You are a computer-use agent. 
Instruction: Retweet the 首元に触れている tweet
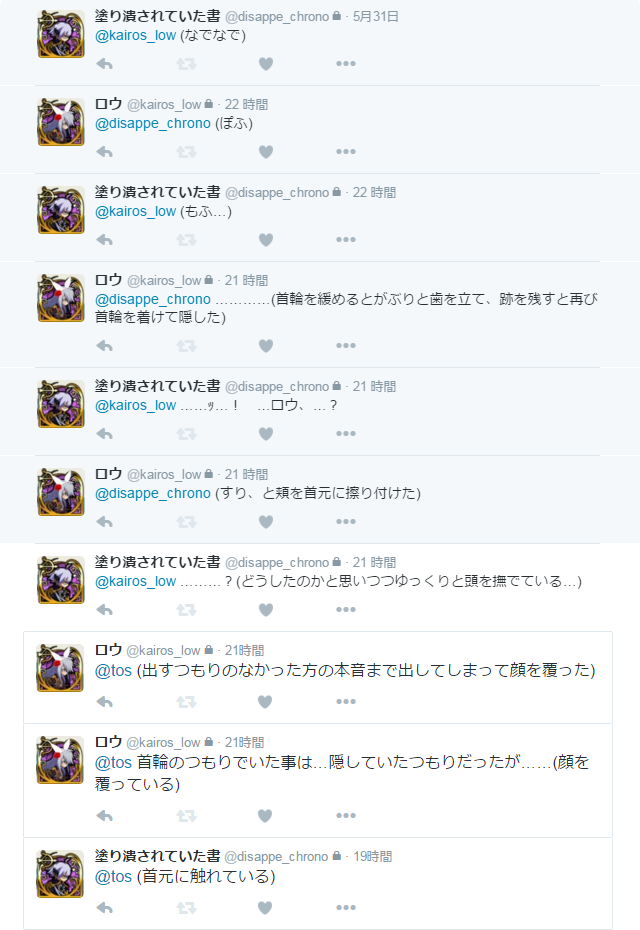pyautogui.click(x=186, y=907)
